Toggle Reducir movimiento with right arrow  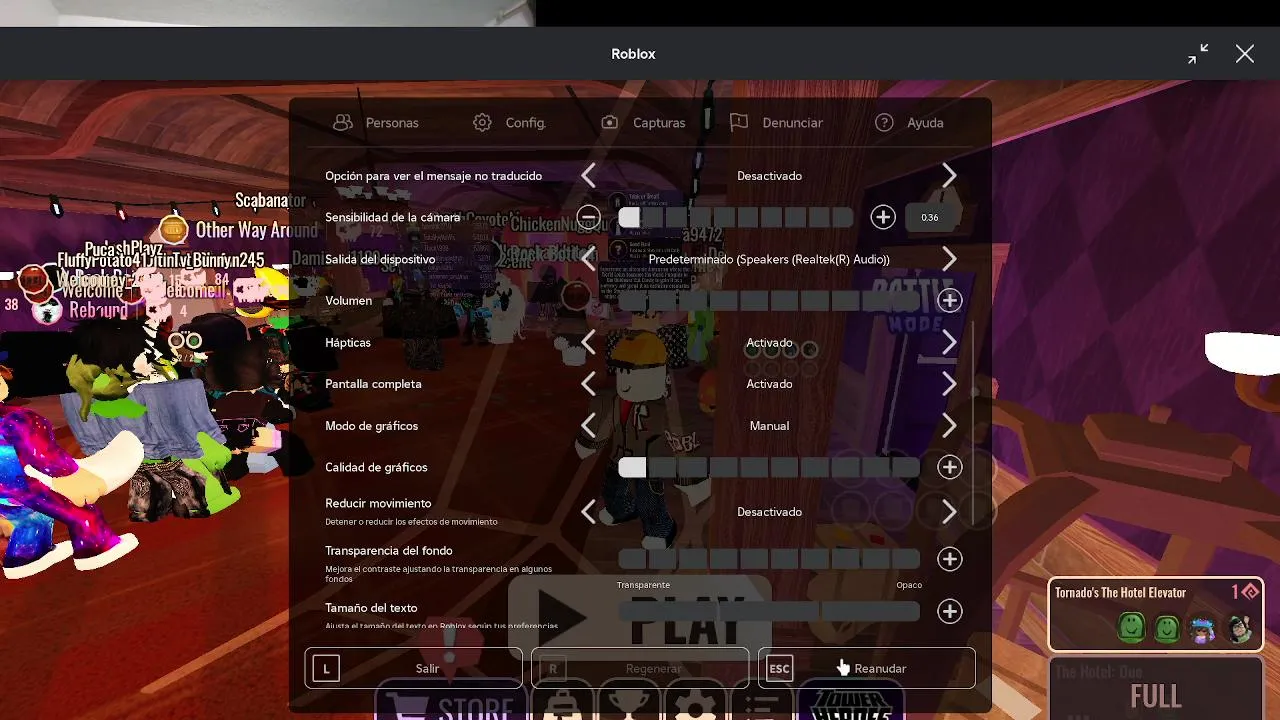[x=949, y=512]
